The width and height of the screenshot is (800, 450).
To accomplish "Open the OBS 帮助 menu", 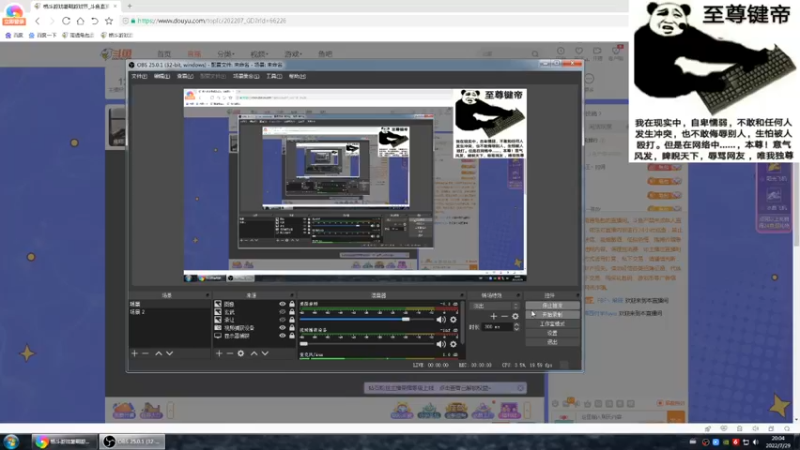I will coord(297,76).
